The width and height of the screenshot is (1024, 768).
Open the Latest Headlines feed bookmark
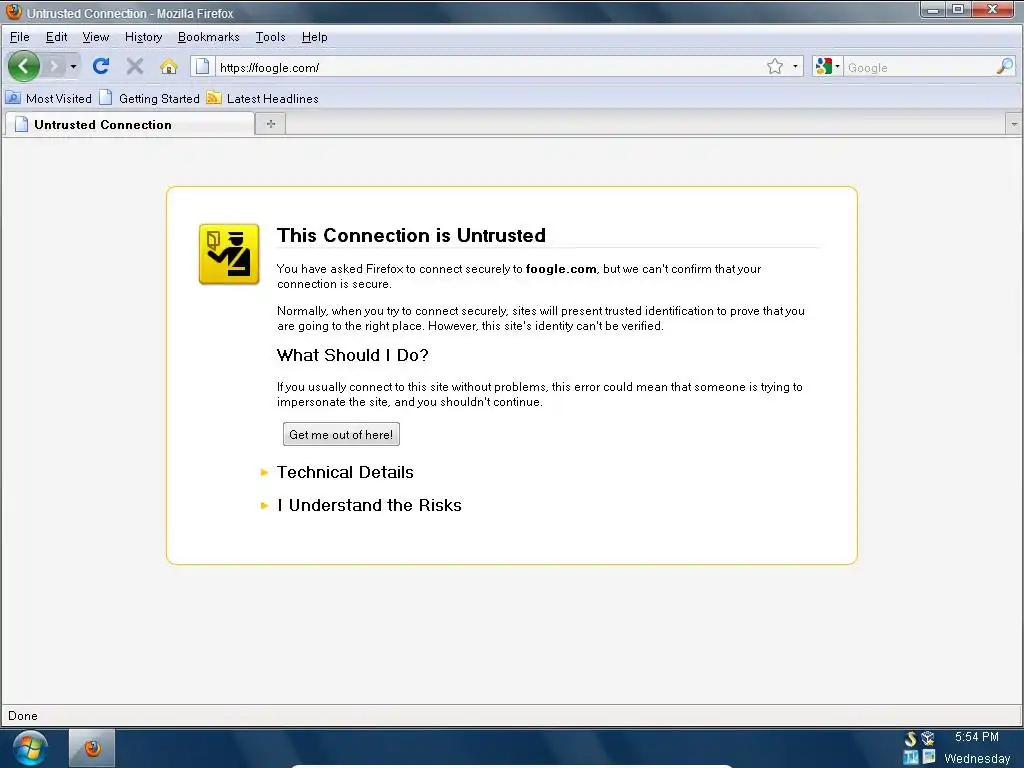click(x=263, y=99)
